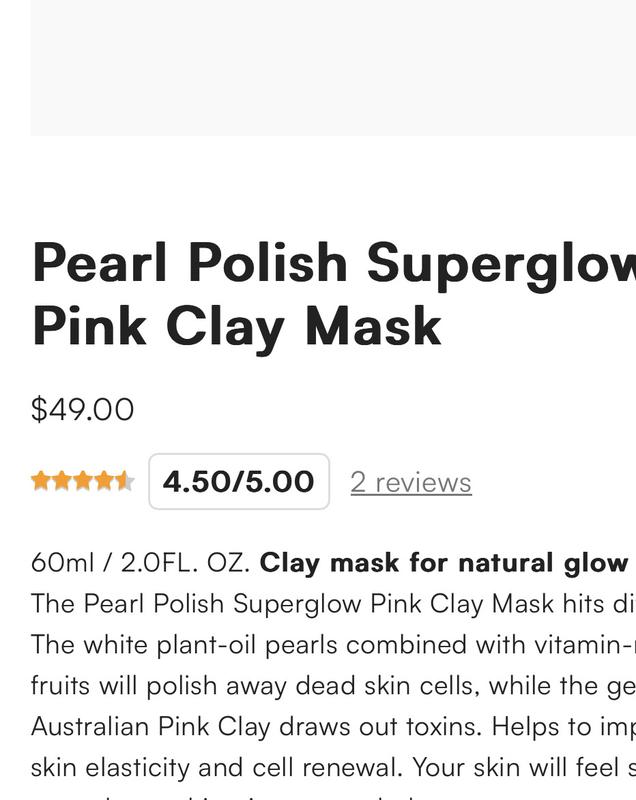The image size is (636, 800).
Task: Click bold 'Clay mask for natural glow' text
Action: [x=444, y=563]
